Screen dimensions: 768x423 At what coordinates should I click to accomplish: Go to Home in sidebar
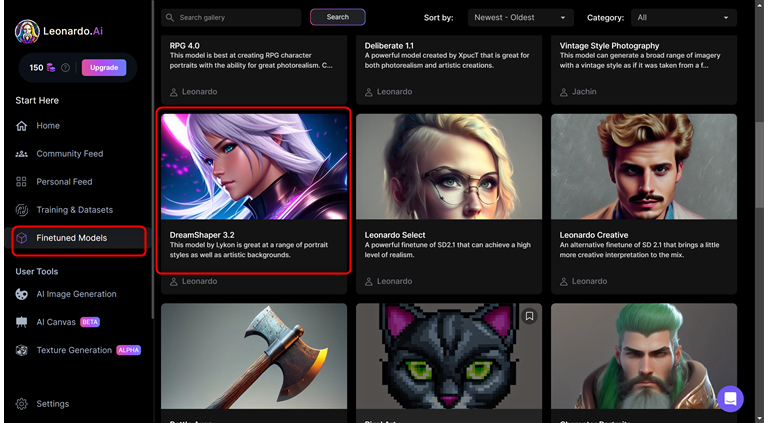coord(48,126)
